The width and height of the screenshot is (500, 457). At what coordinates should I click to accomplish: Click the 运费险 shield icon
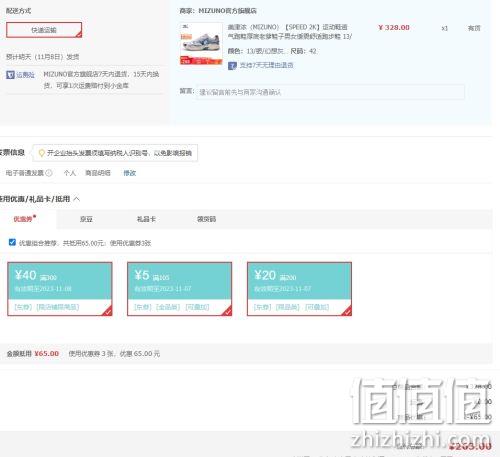10,75
